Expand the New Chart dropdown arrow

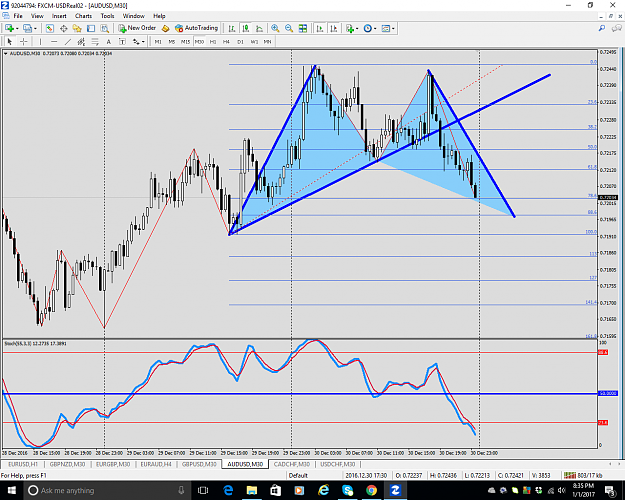click(17, 28)
